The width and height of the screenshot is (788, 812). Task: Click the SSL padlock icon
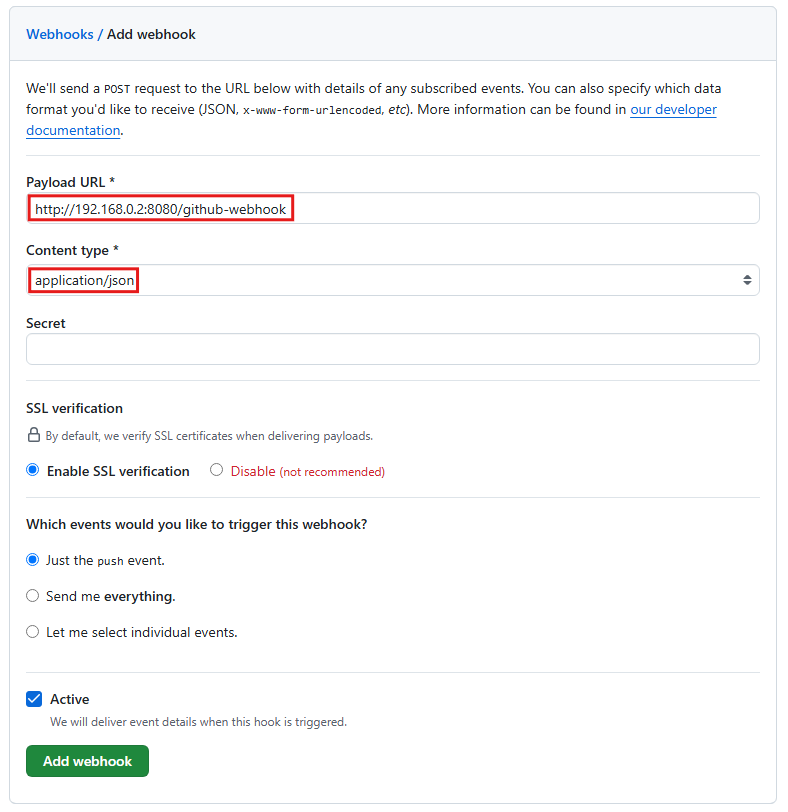[34, 435]
